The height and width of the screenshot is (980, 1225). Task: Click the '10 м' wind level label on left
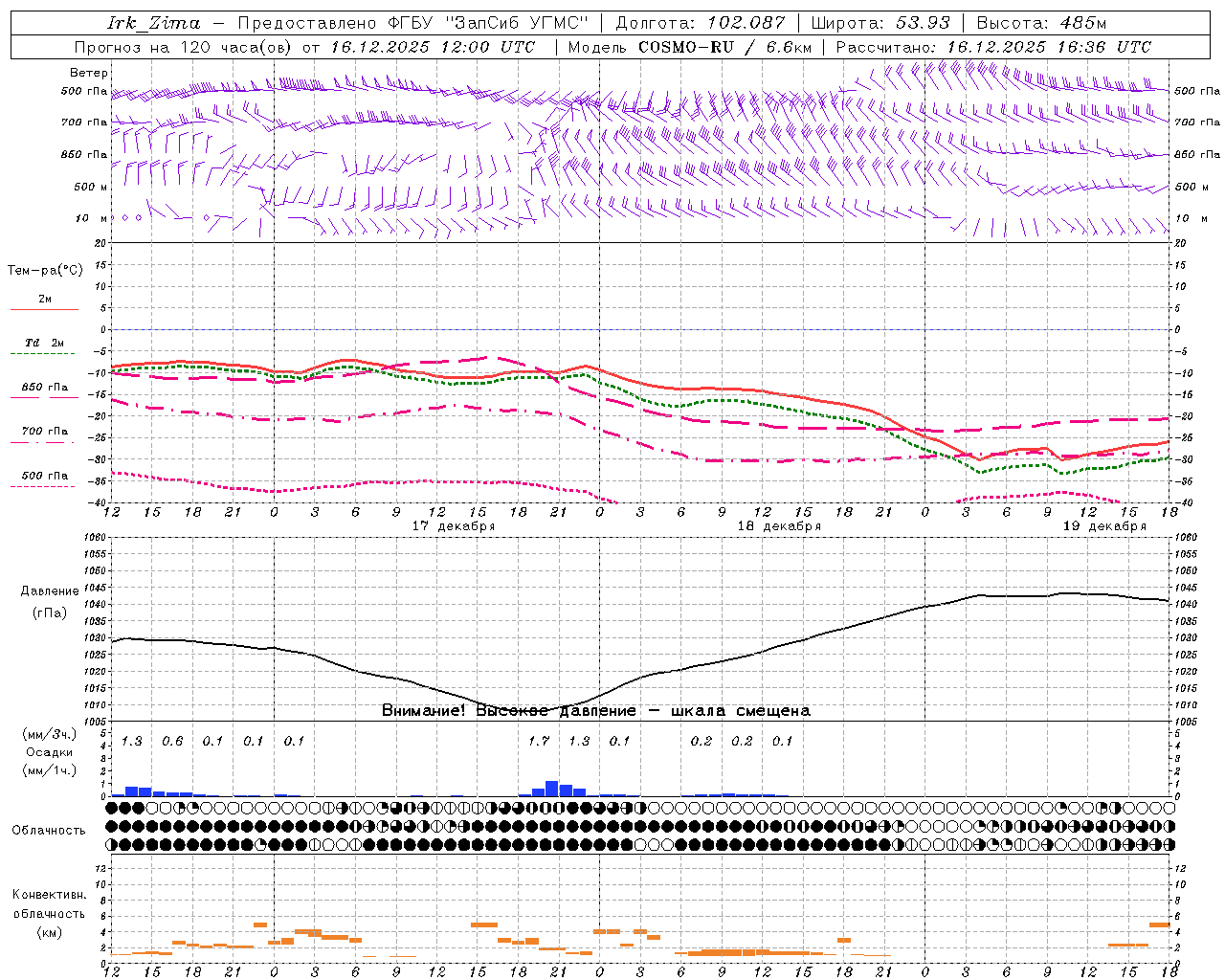(x=91, y=219)
